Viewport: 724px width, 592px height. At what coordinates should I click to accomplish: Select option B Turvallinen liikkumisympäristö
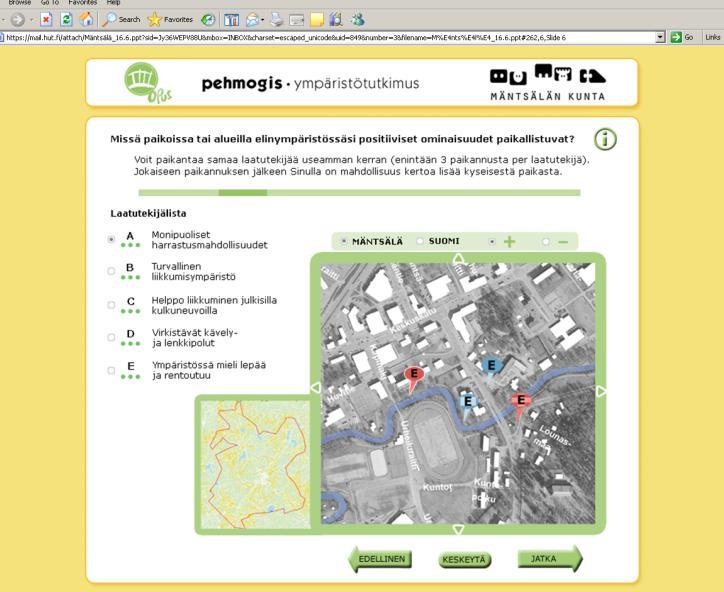pos(111,271)
